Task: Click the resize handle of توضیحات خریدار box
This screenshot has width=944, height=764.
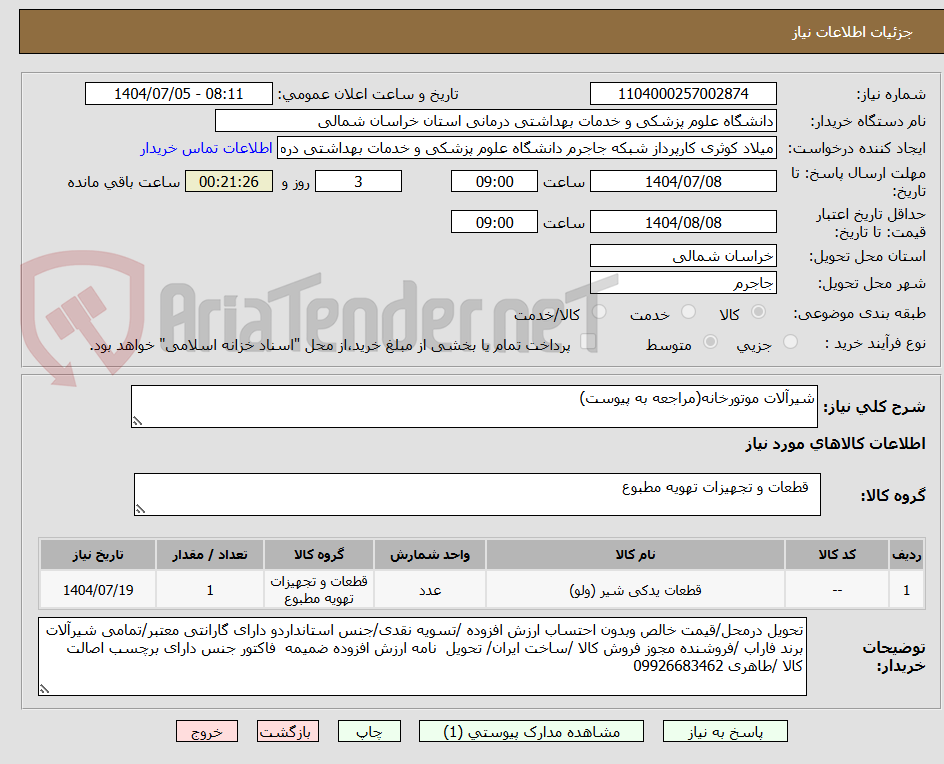Action: point(44,689)
